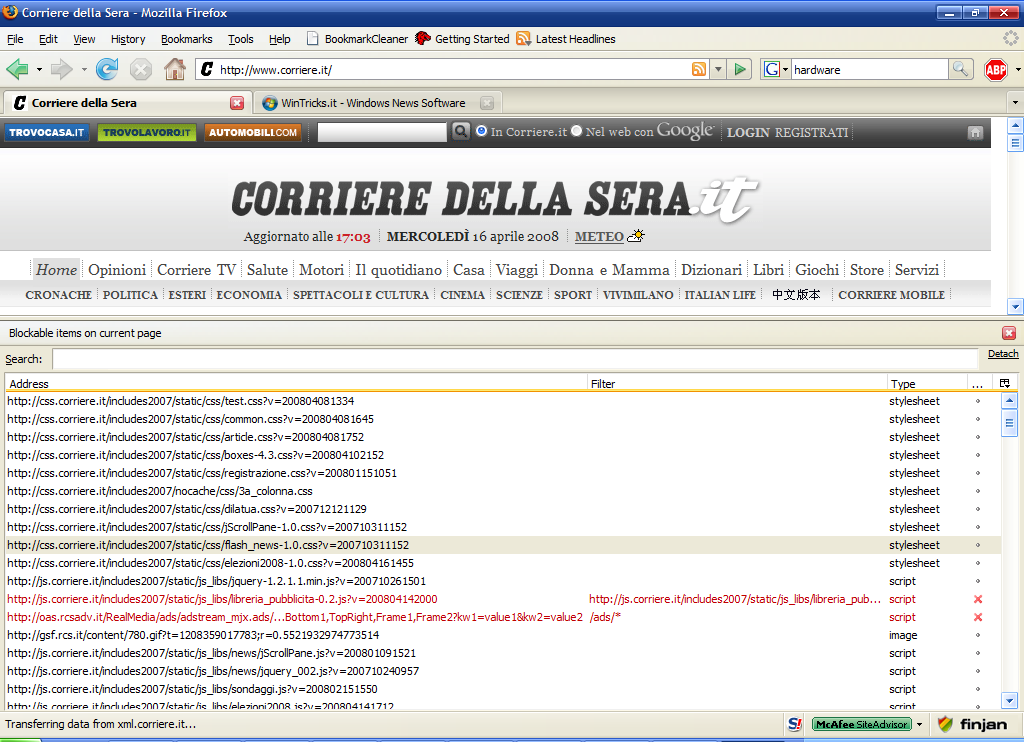Click the REGISTRATI link
Screen dimensions: 1024x742
[811, 133]
